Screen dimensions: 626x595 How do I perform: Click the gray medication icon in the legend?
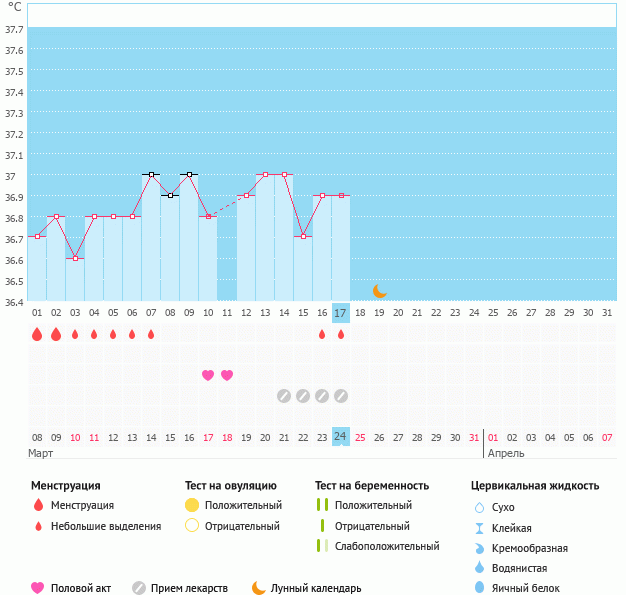tap(139, 588)
